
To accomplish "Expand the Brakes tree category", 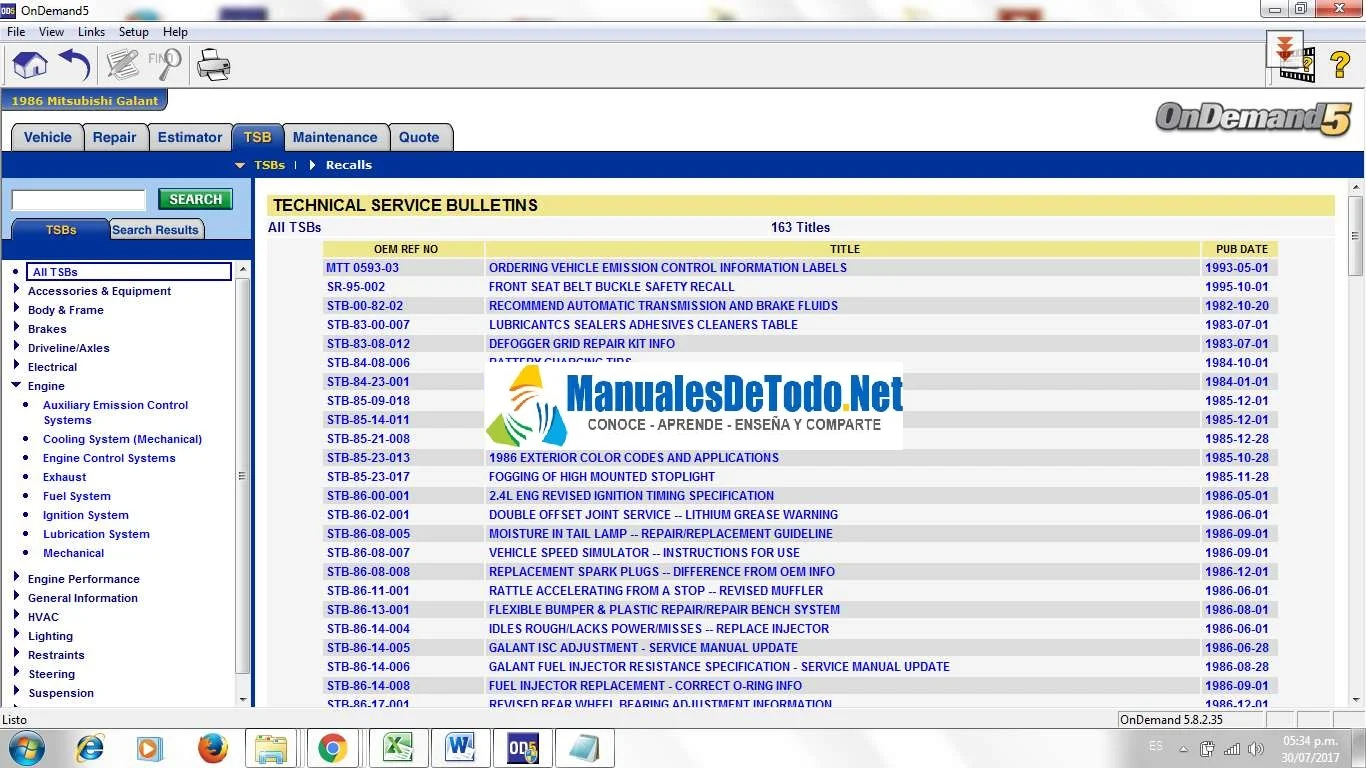I will click(x=16, y=328).
